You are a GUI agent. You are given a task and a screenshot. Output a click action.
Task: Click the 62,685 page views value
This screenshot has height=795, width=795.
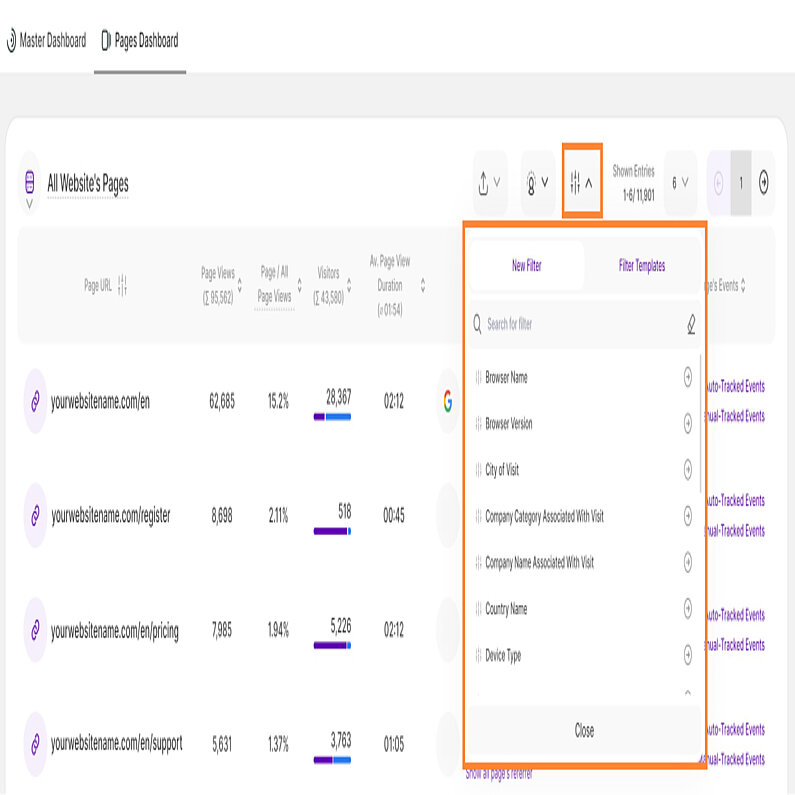(x=222, y=402)
